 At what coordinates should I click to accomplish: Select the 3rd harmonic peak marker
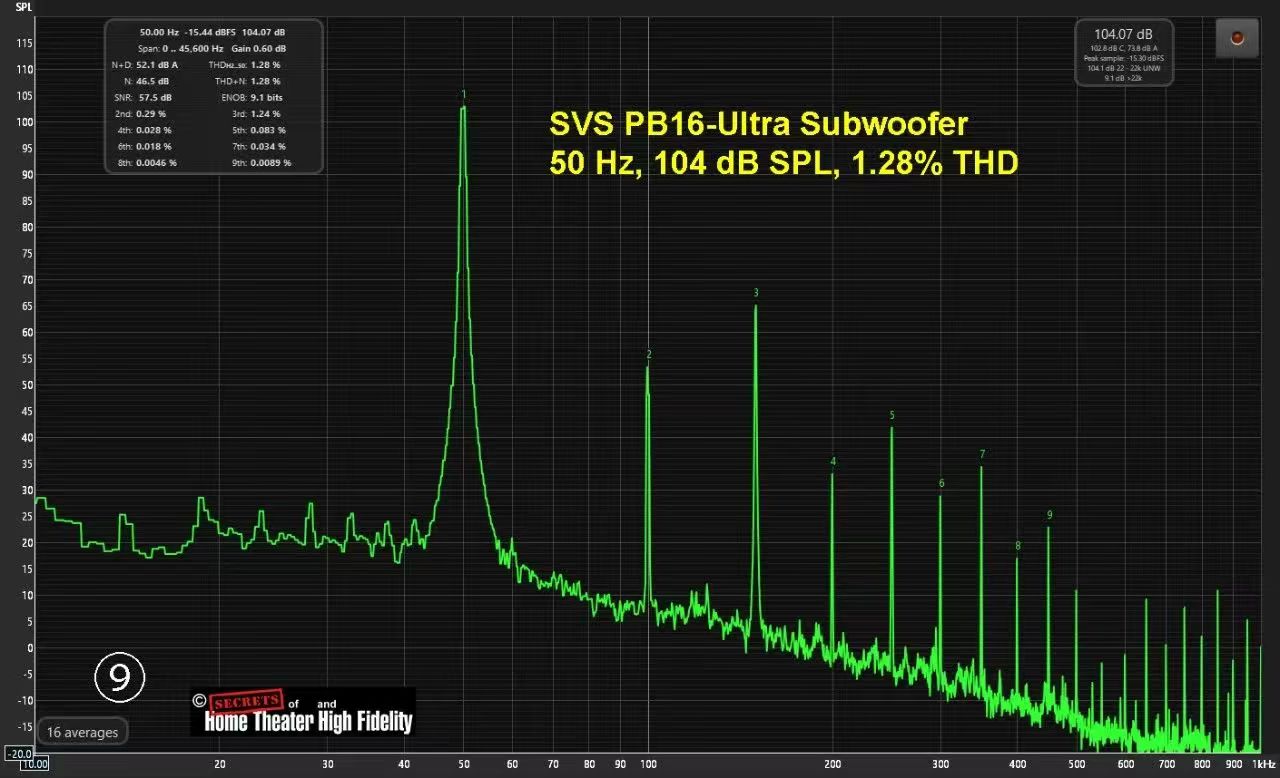pos(756,293)
